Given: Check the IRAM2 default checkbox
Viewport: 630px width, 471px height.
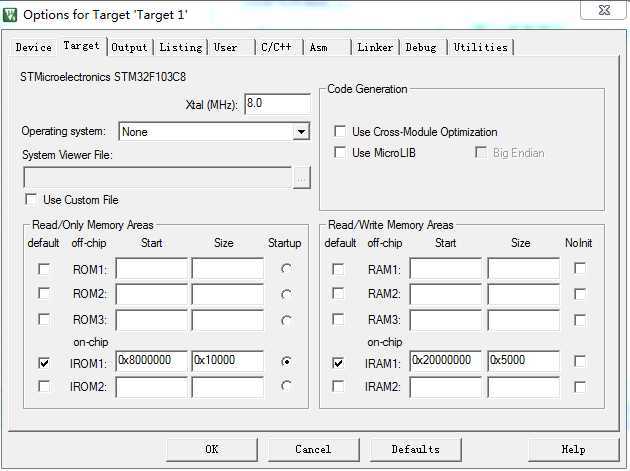Looking at the screenshot, I should click(338, 386).
